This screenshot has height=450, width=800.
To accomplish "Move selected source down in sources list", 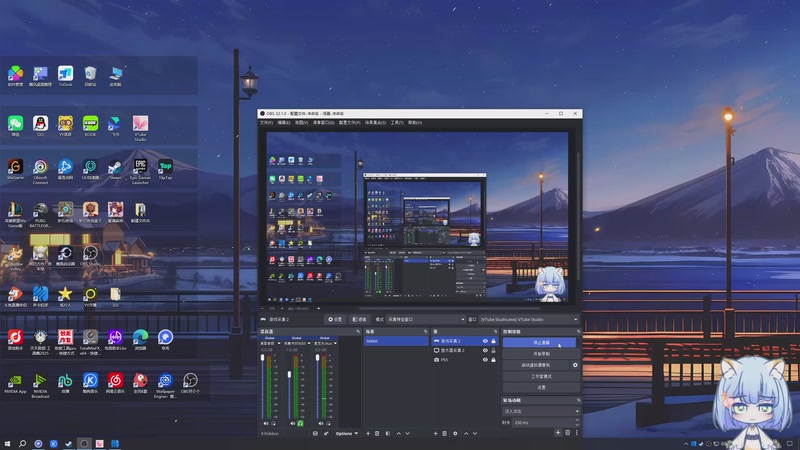I will 475,433.
